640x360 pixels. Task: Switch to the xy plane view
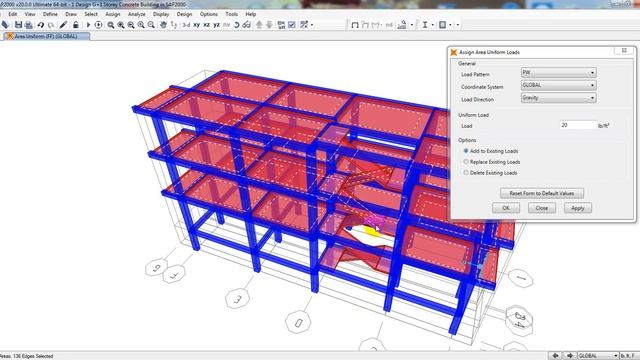point(196,25)
